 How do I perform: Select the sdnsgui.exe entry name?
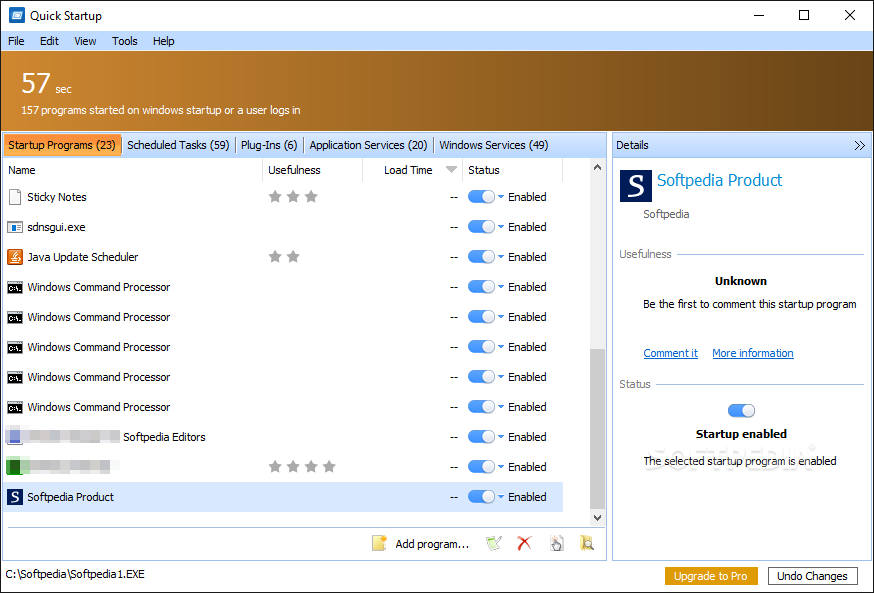56,227
